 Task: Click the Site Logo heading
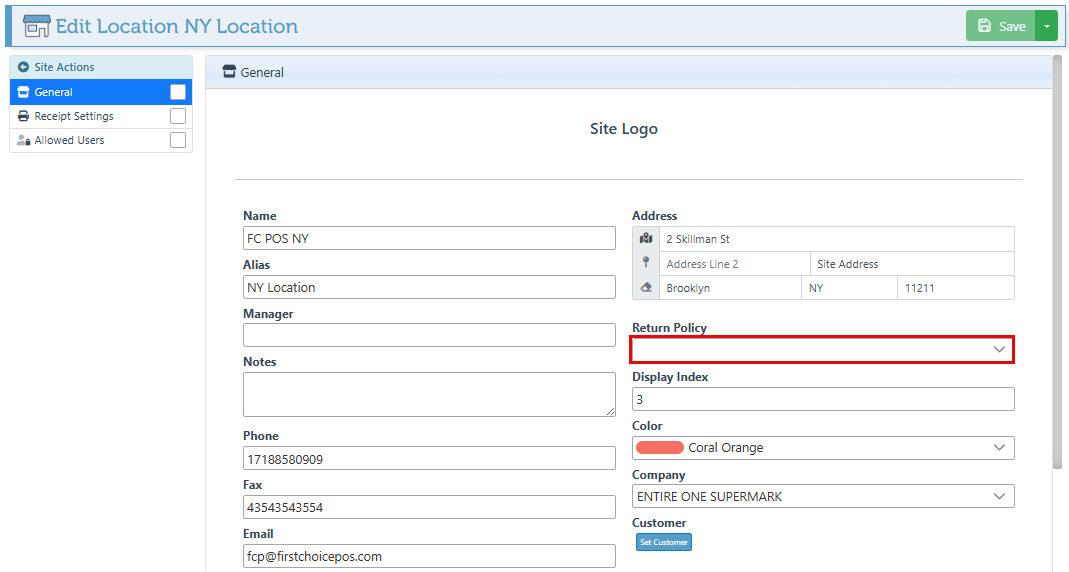(x=624, y=129)
